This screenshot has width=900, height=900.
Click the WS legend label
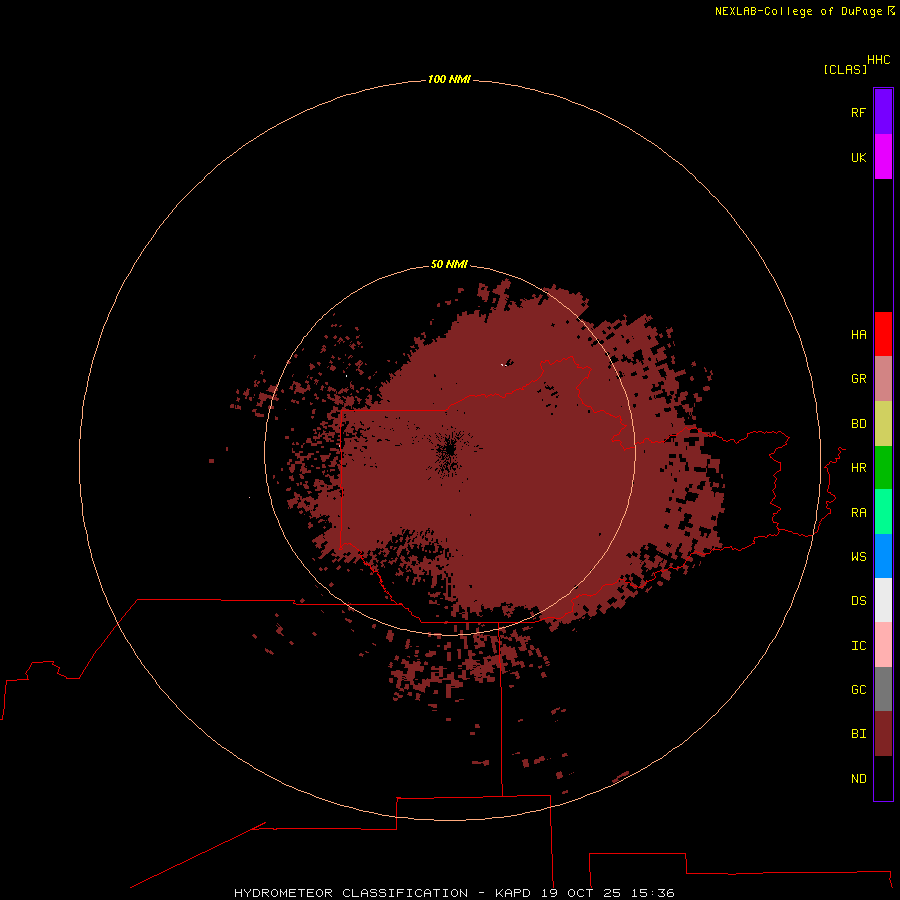pyautogui.click(x=858, y=556)
